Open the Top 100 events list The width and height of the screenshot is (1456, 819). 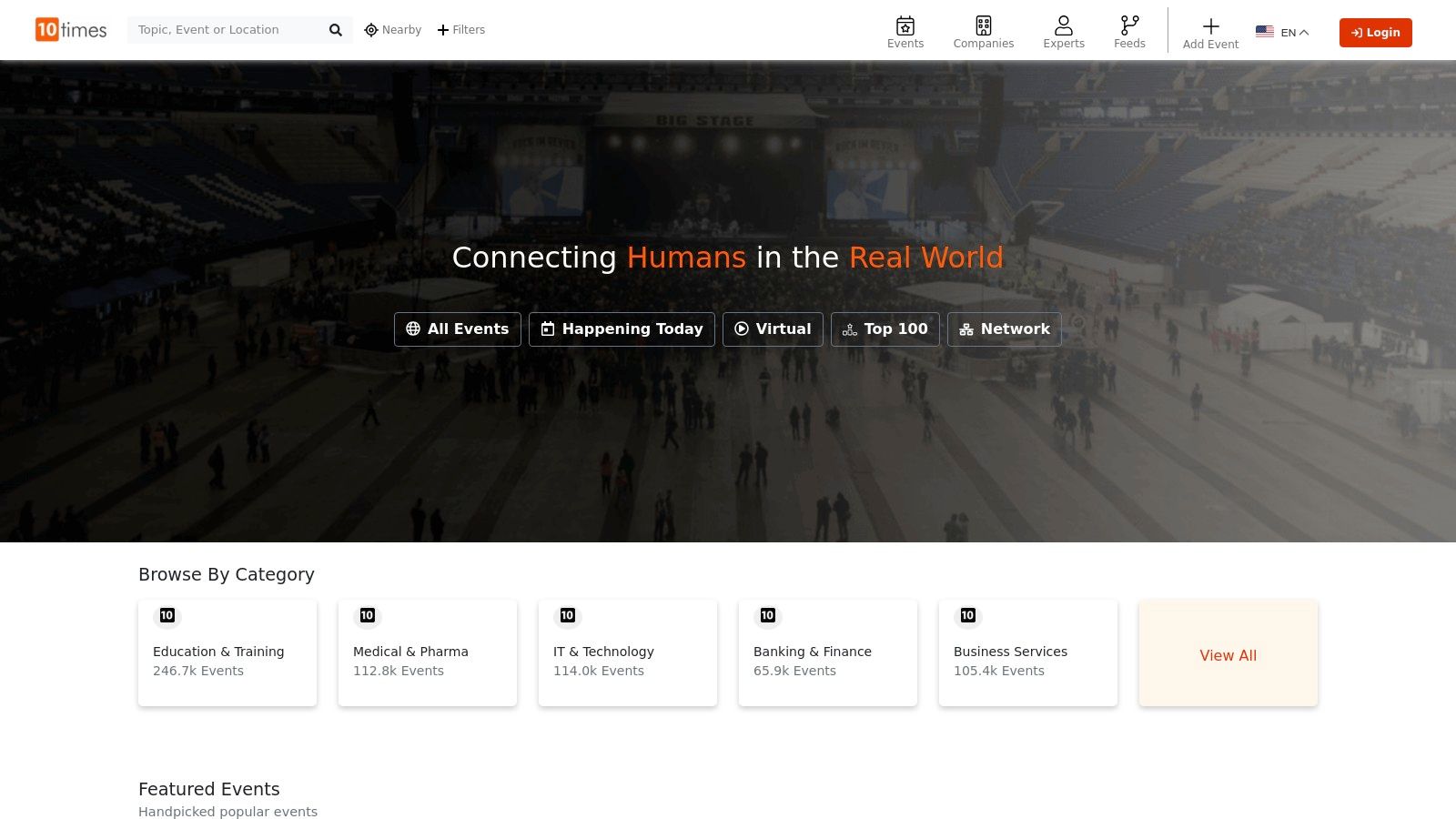click(x=885, y=329)
